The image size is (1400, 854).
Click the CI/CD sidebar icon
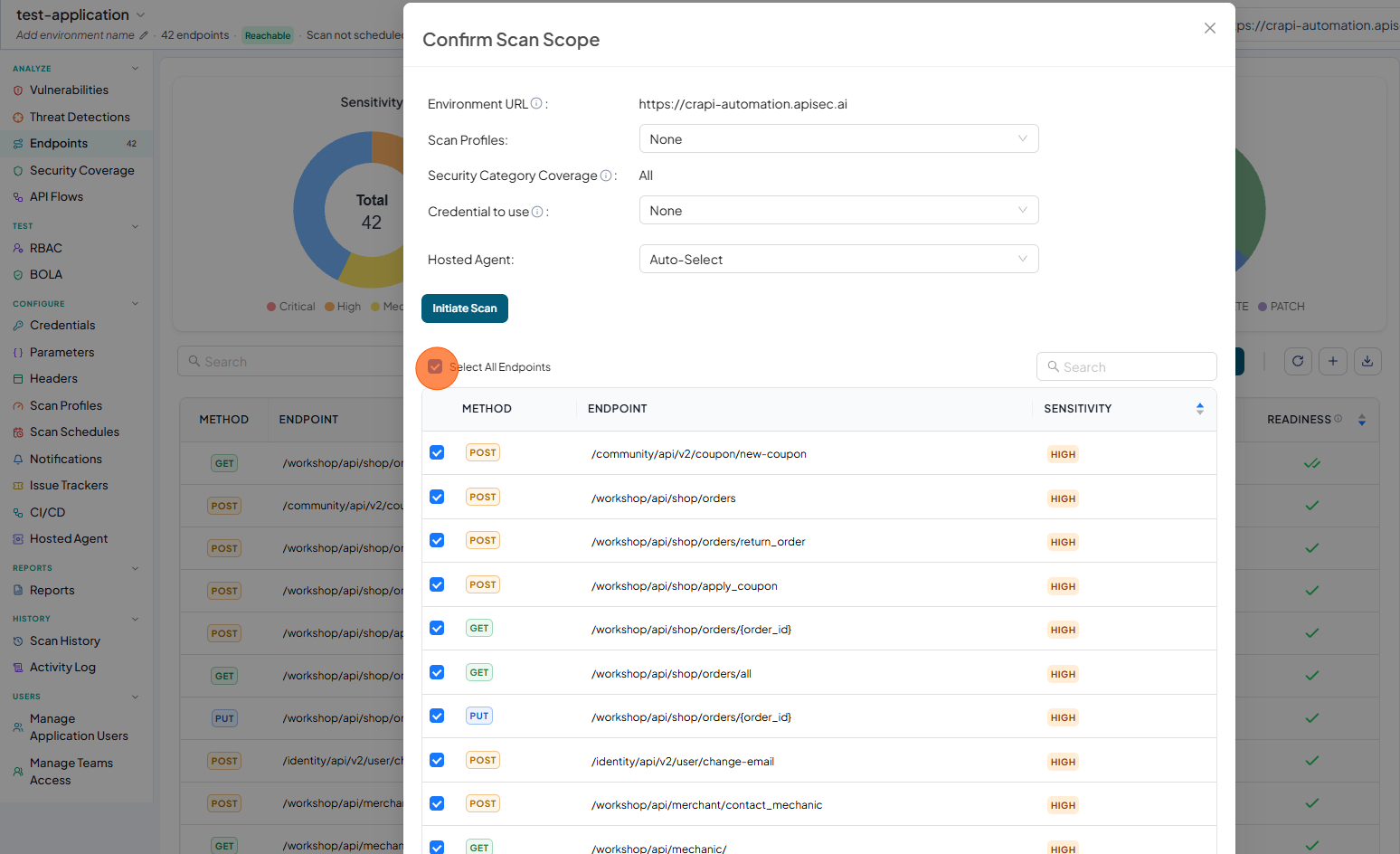[18, 513]
